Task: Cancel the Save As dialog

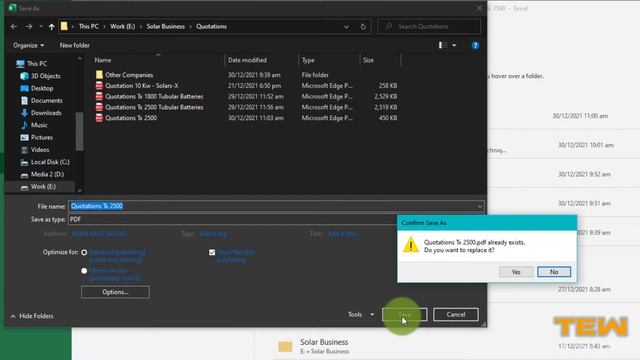Action: (456, 314)
